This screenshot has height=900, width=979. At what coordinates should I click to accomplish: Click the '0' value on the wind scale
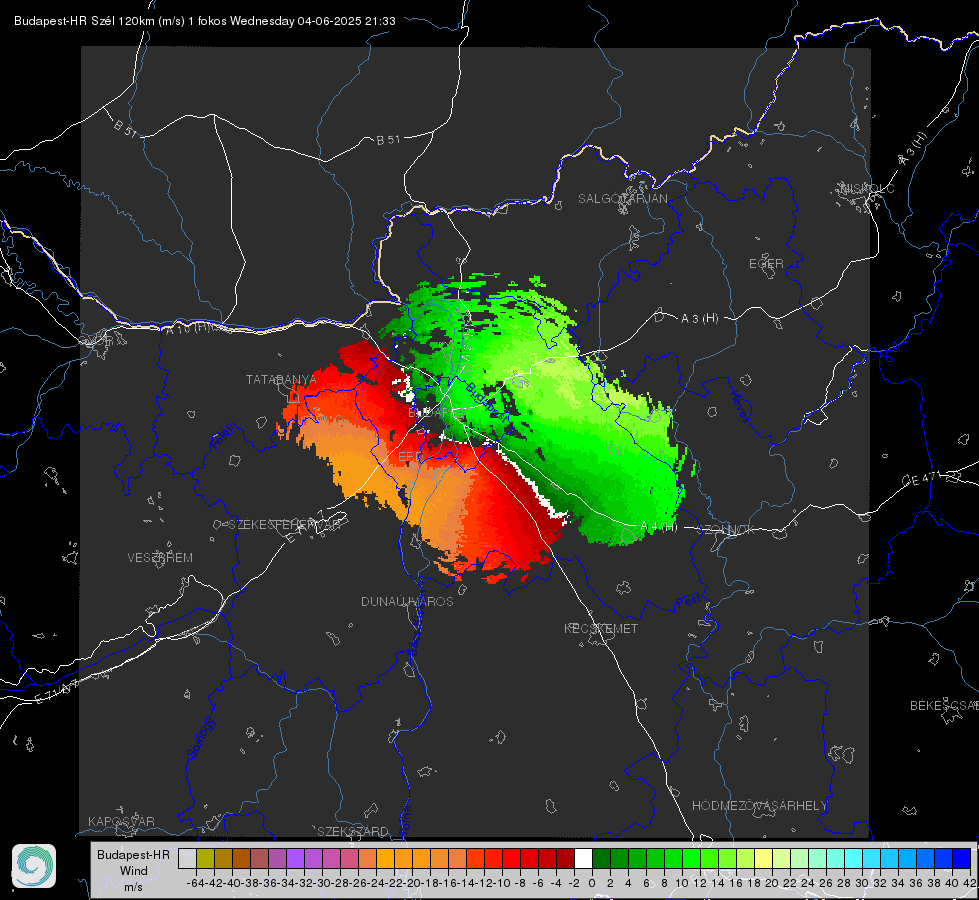tap(592, 883)
